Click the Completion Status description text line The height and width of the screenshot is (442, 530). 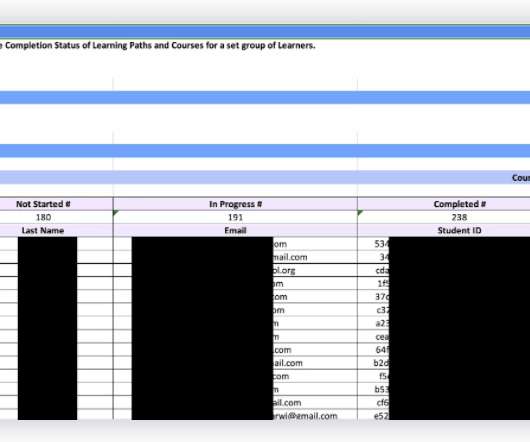tap(158, 45)
